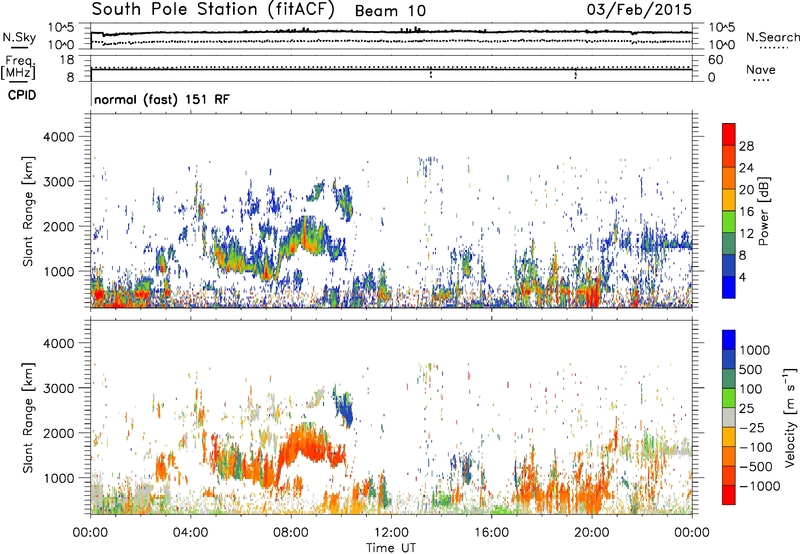800x554 pixels.
Task: Click the blue bottom segment of the power colorbar
Action: 729,287
